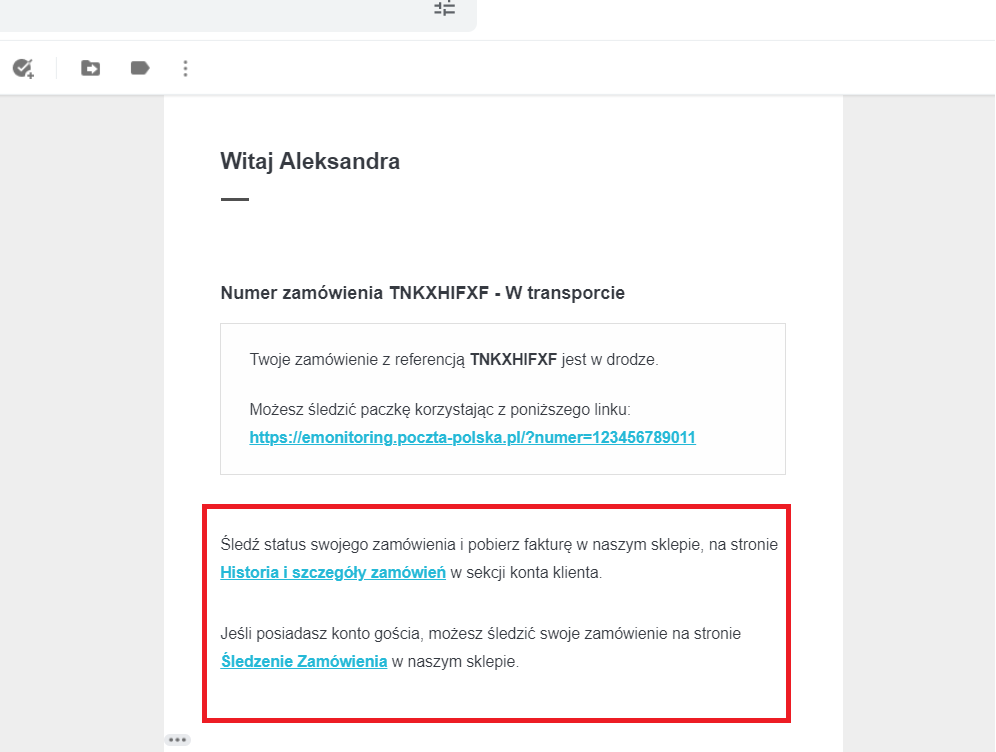Viewport: 996px width, 752px height.
Task: Click the 'Jeśli posiadasz konto gościa' sentence
Action: [x=480, y=633]
